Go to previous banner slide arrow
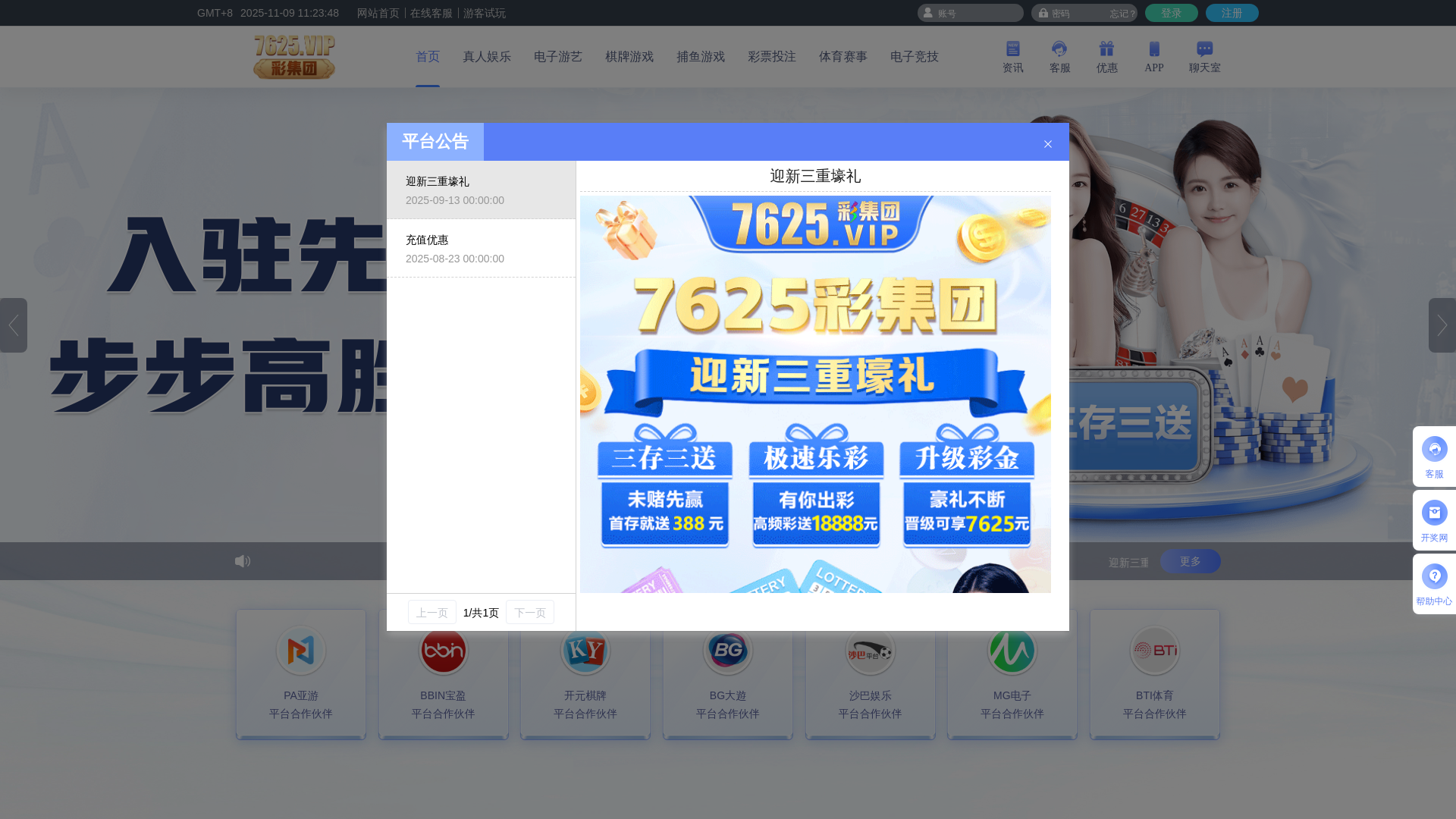1456x819 pixels. pos(14,325)
